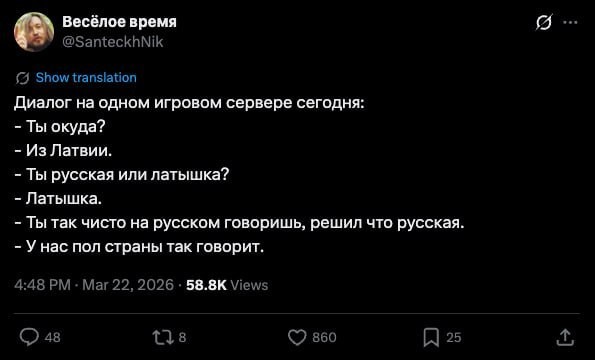Image resolution: width=595 pixels, height=360 pixels.
Task: Click the Show translation link
Action: click(86, 78)
